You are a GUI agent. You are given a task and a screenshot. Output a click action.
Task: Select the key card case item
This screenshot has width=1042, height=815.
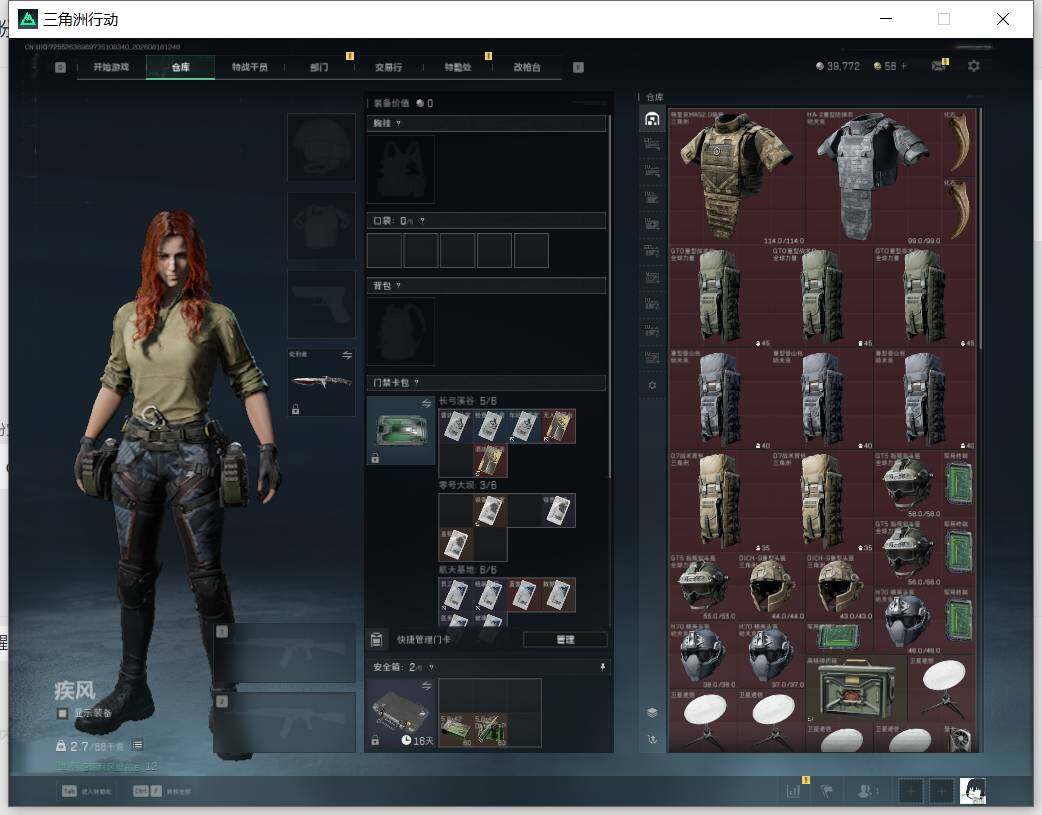pyautogui.click(x=401, y=430)
